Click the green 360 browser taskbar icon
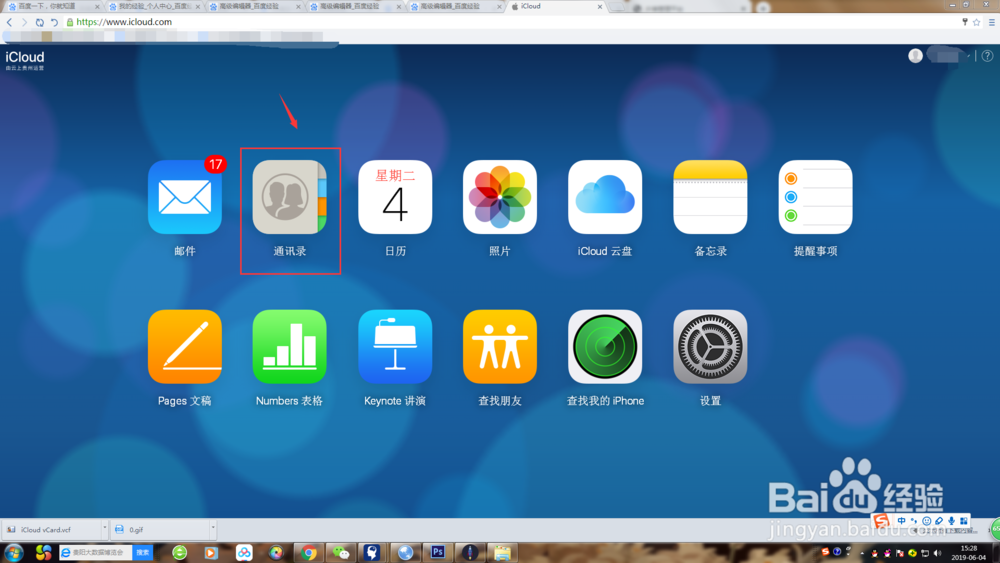Image resolution: width=1000 pixels, height=563 pixels. 180,553
